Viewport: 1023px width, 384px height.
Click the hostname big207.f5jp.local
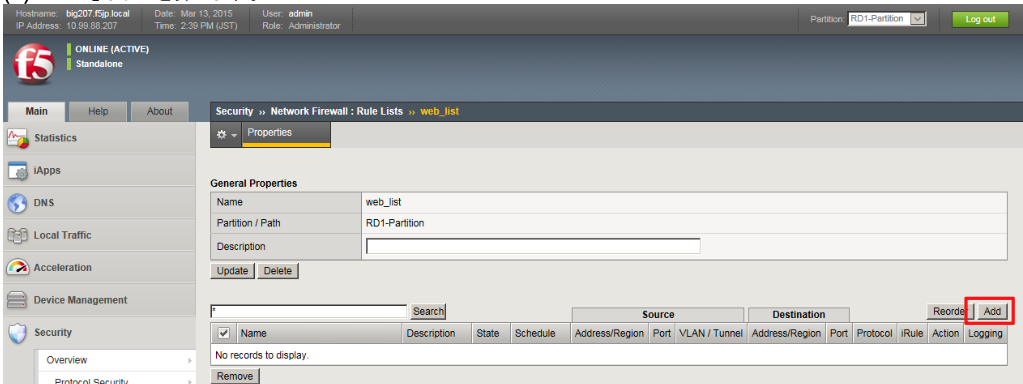pos(98,14)
